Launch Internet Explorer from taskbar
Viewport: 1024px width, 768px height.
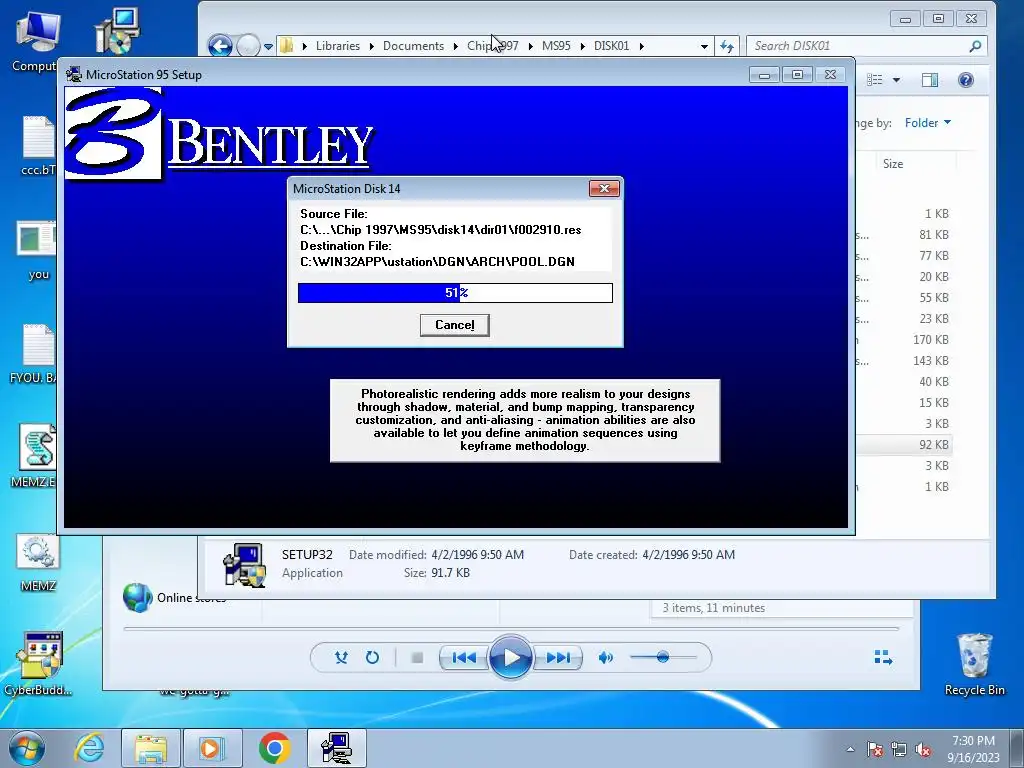89,748
